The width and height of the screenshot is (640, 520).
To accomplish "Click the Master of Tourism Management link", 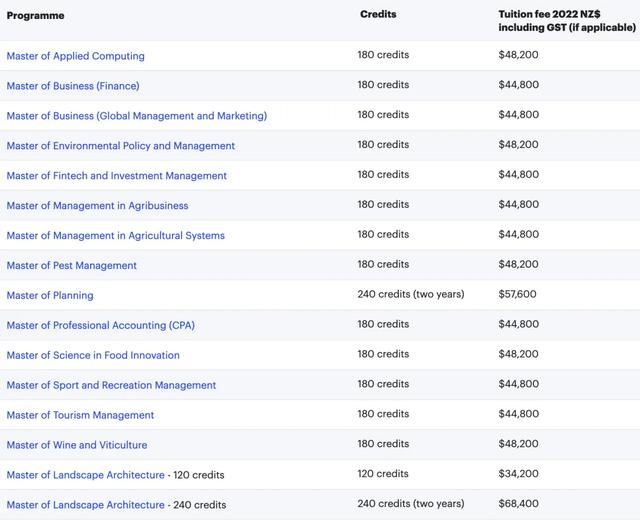I will tap(80, 415).
